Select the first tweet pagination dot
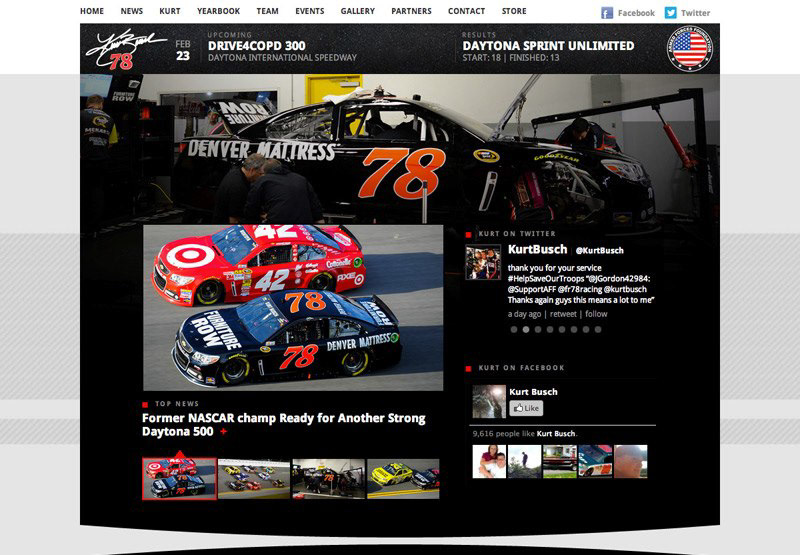 [x=514, y=330]
